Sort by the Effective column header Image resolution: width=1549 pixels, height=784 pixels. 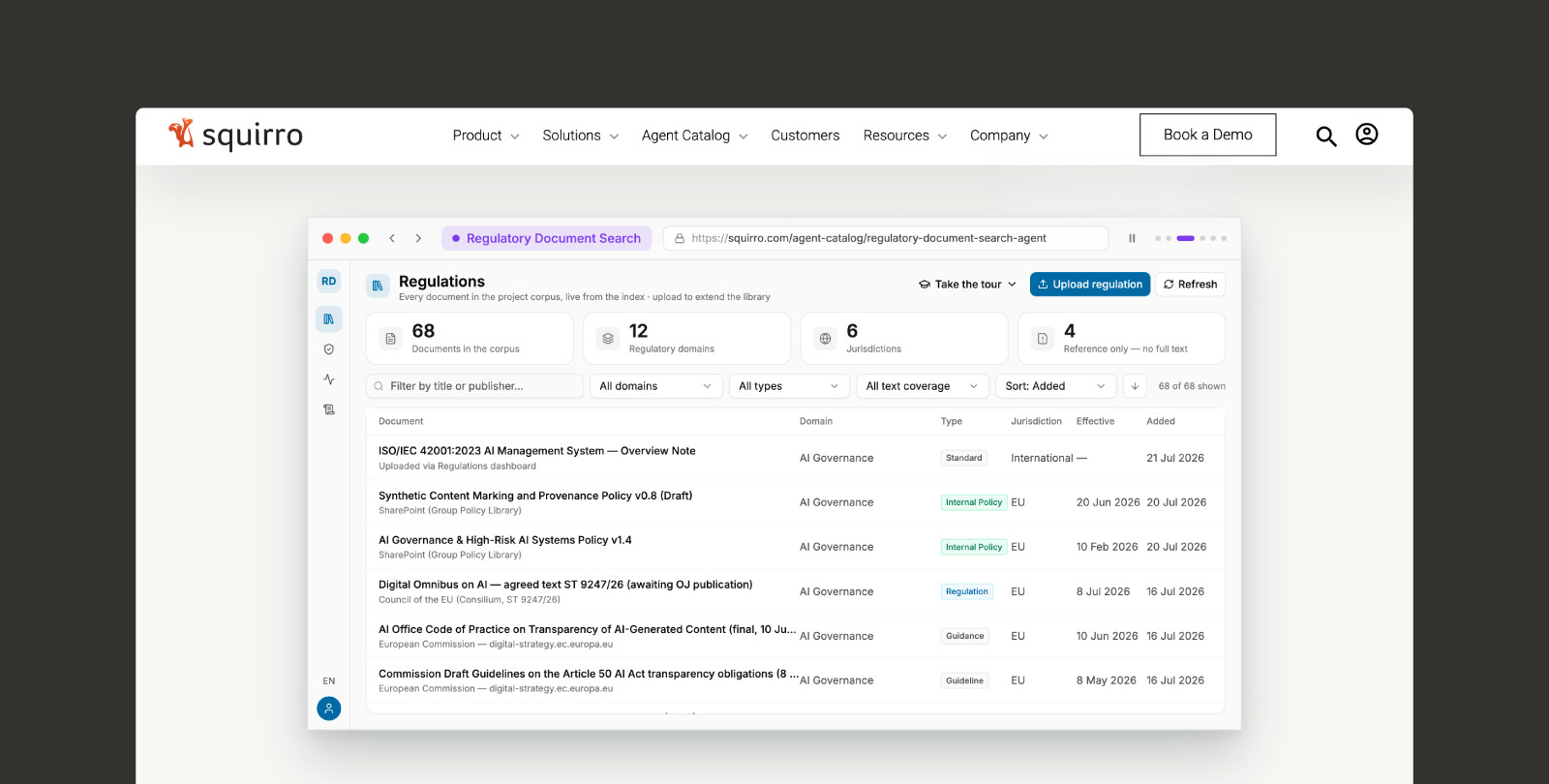pos(1095,422)
